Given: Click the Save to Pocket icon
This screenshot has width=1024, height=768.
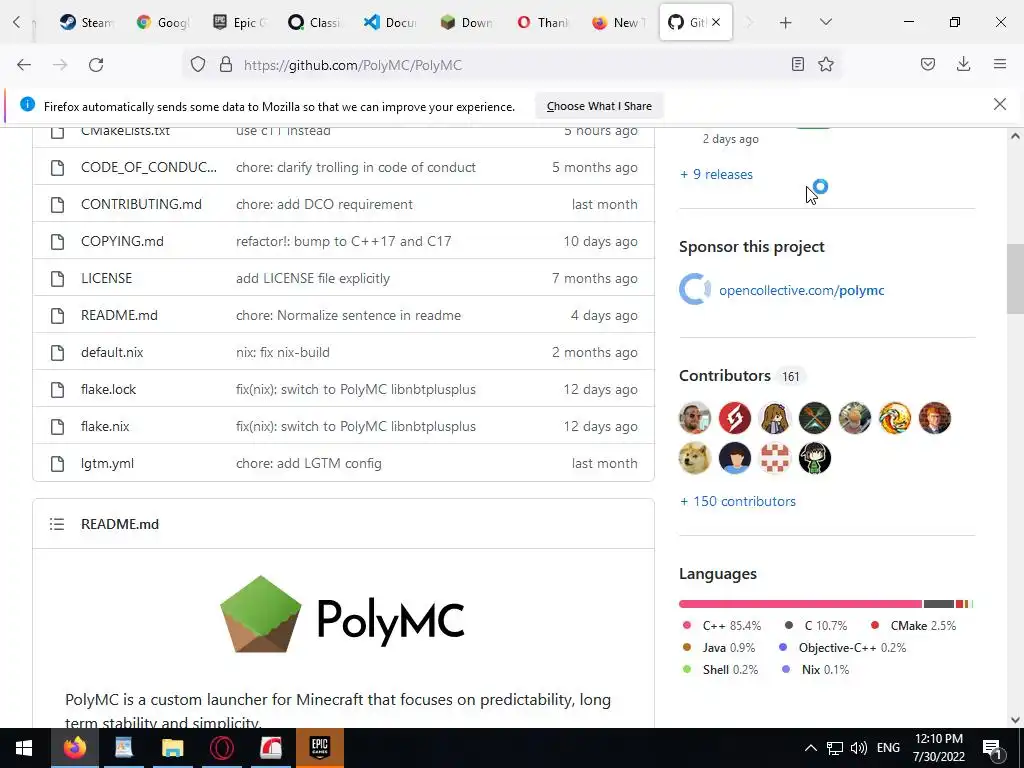Looking at the screenshot, I should click(928, 64).
